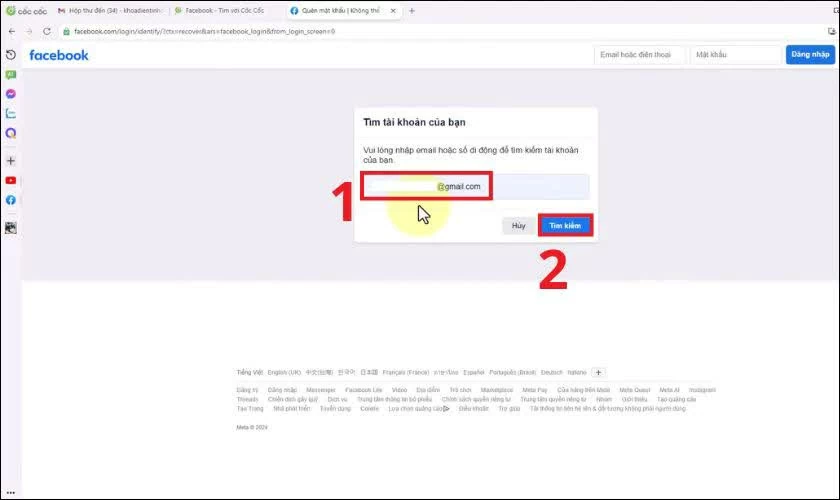Open the Facebook shortcut in the sidebar
This screenshot has height=500, width=840.
[10, 200]
